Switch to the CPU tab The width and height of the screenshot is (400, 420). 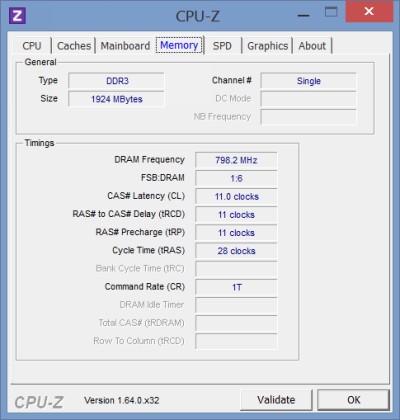coord(32,46)
